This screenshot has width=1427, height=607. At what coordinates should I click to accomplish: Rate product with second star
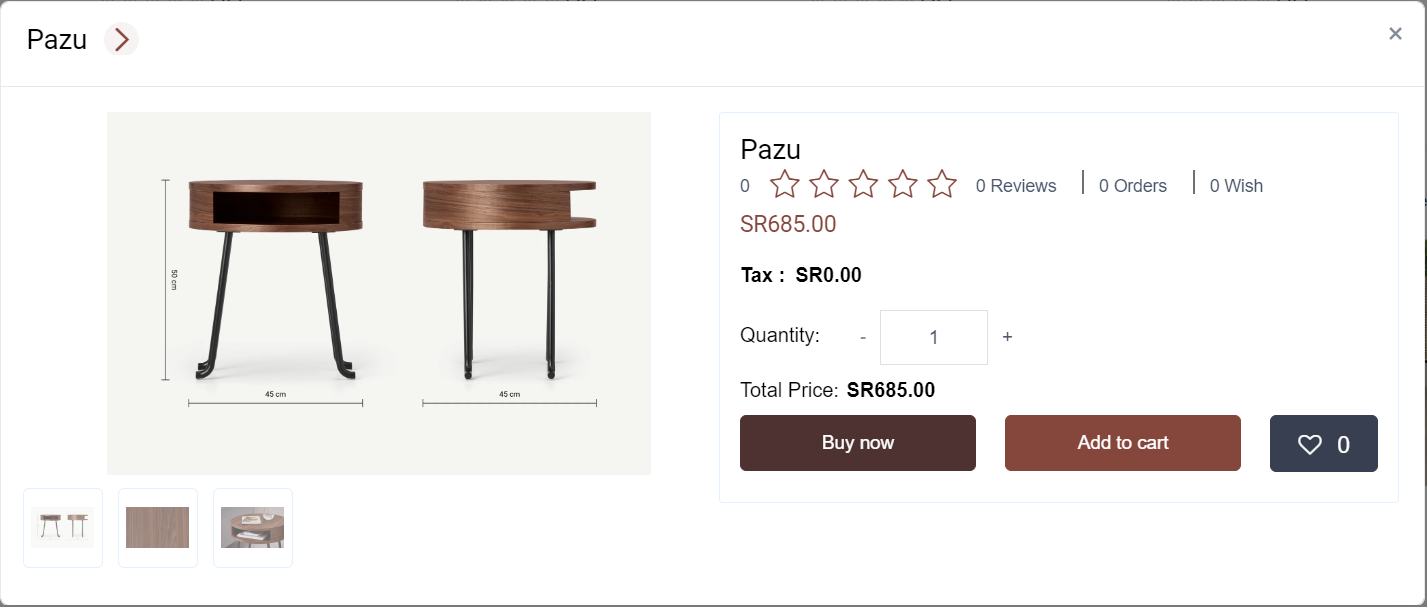coord(824,185)
